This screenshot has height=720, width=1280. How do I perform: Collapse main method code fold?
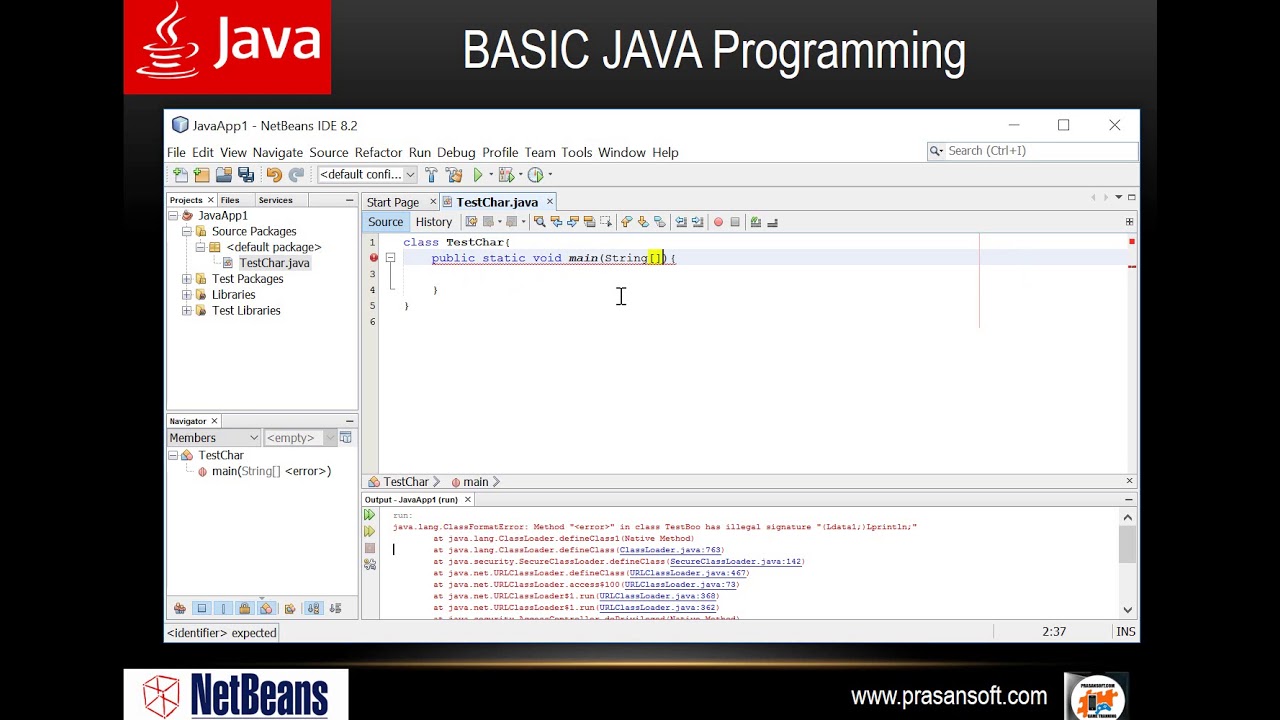coord(390,258)
